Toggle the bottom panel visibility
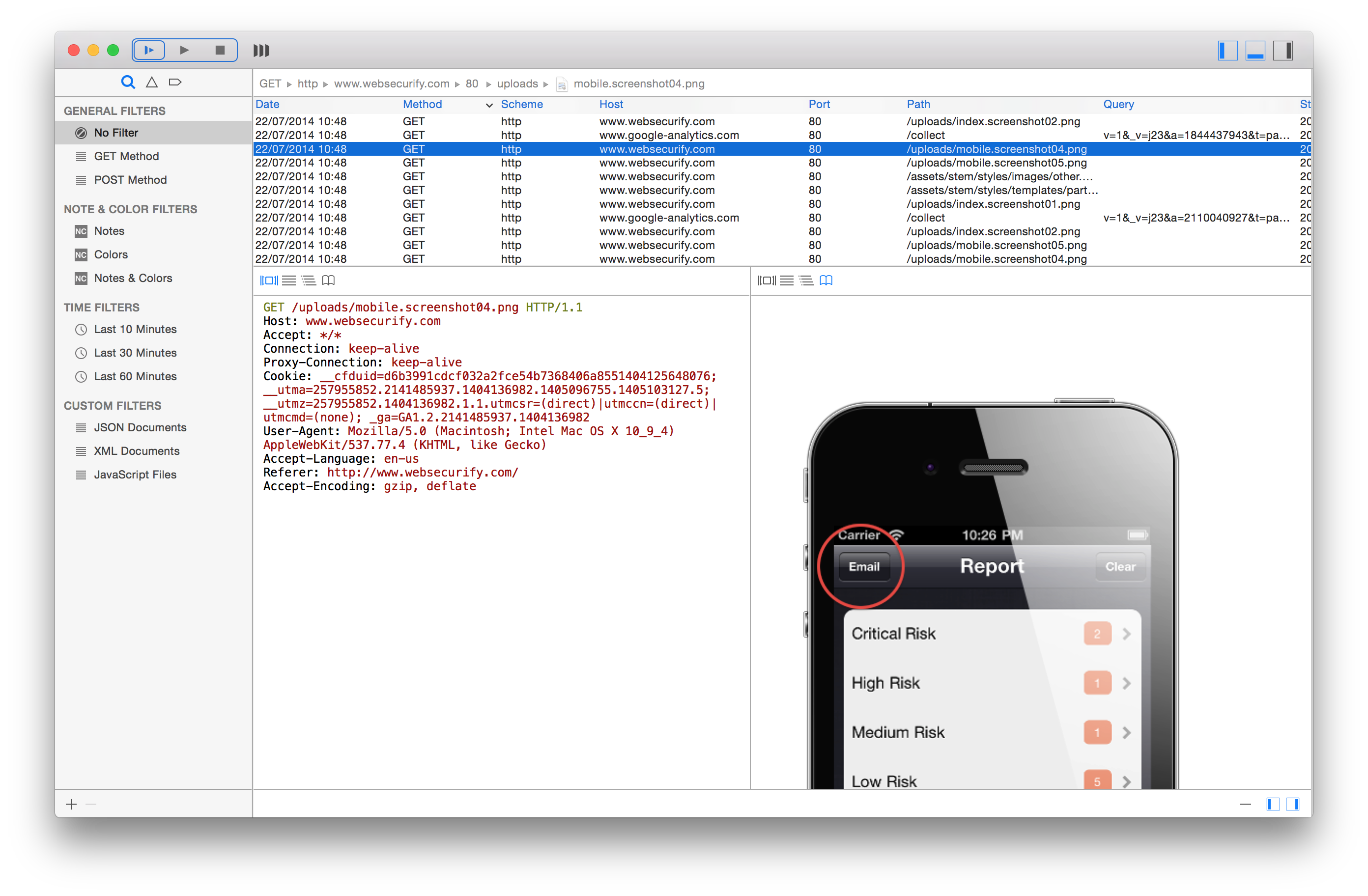 [1255, 51]
